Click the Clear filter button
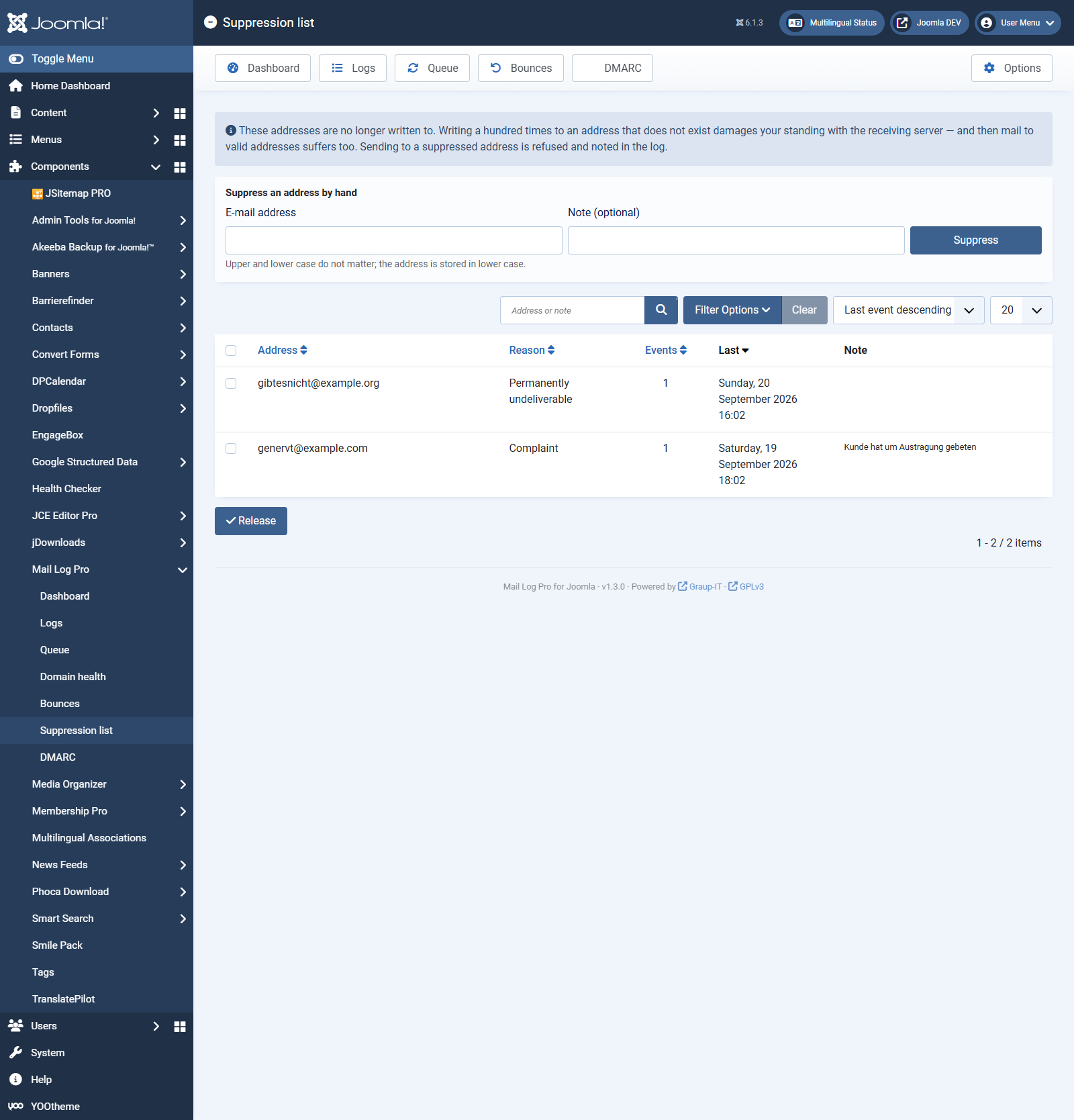 (x=804, y=310)
